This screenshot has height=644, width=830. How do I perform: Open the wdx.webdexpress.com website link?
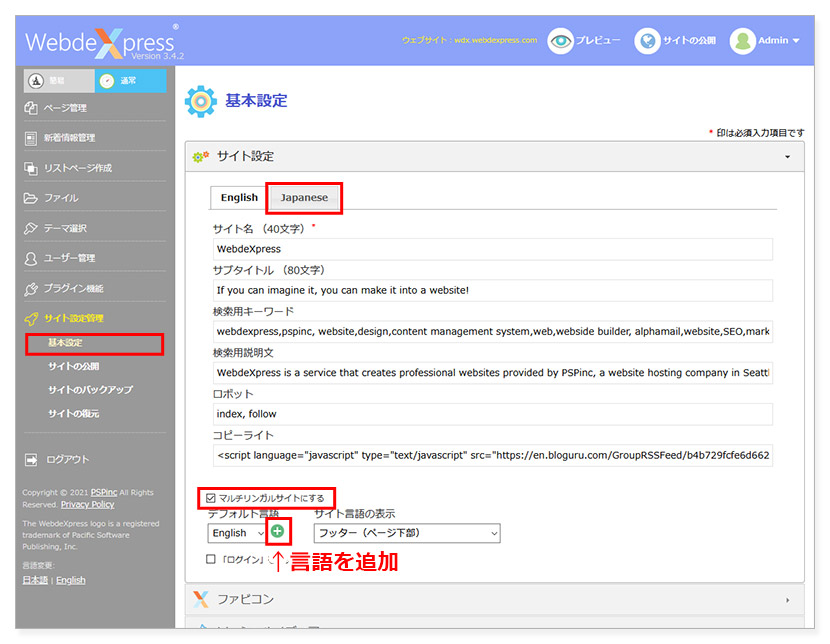495,40
